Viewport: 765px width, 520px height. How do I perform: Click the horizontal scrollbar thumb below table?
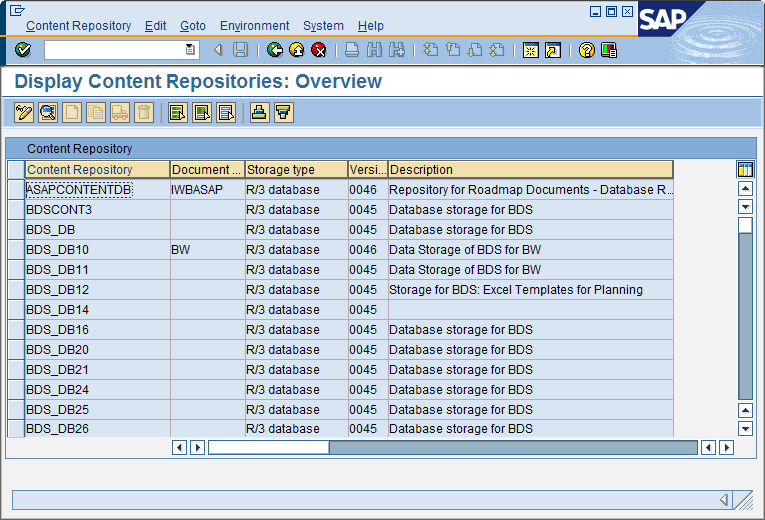pos(268,448)
